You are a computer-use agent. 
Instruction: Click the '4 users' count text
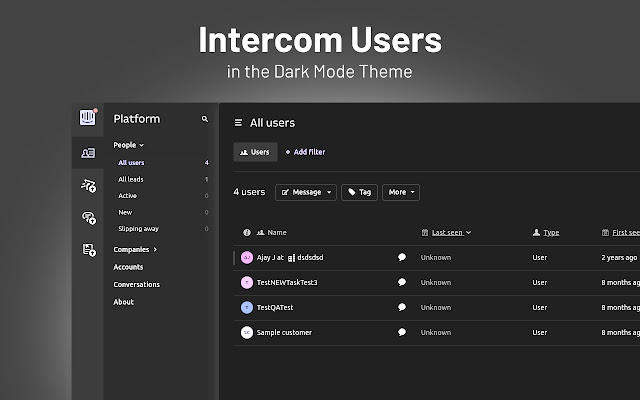click(x=249, y=192)
